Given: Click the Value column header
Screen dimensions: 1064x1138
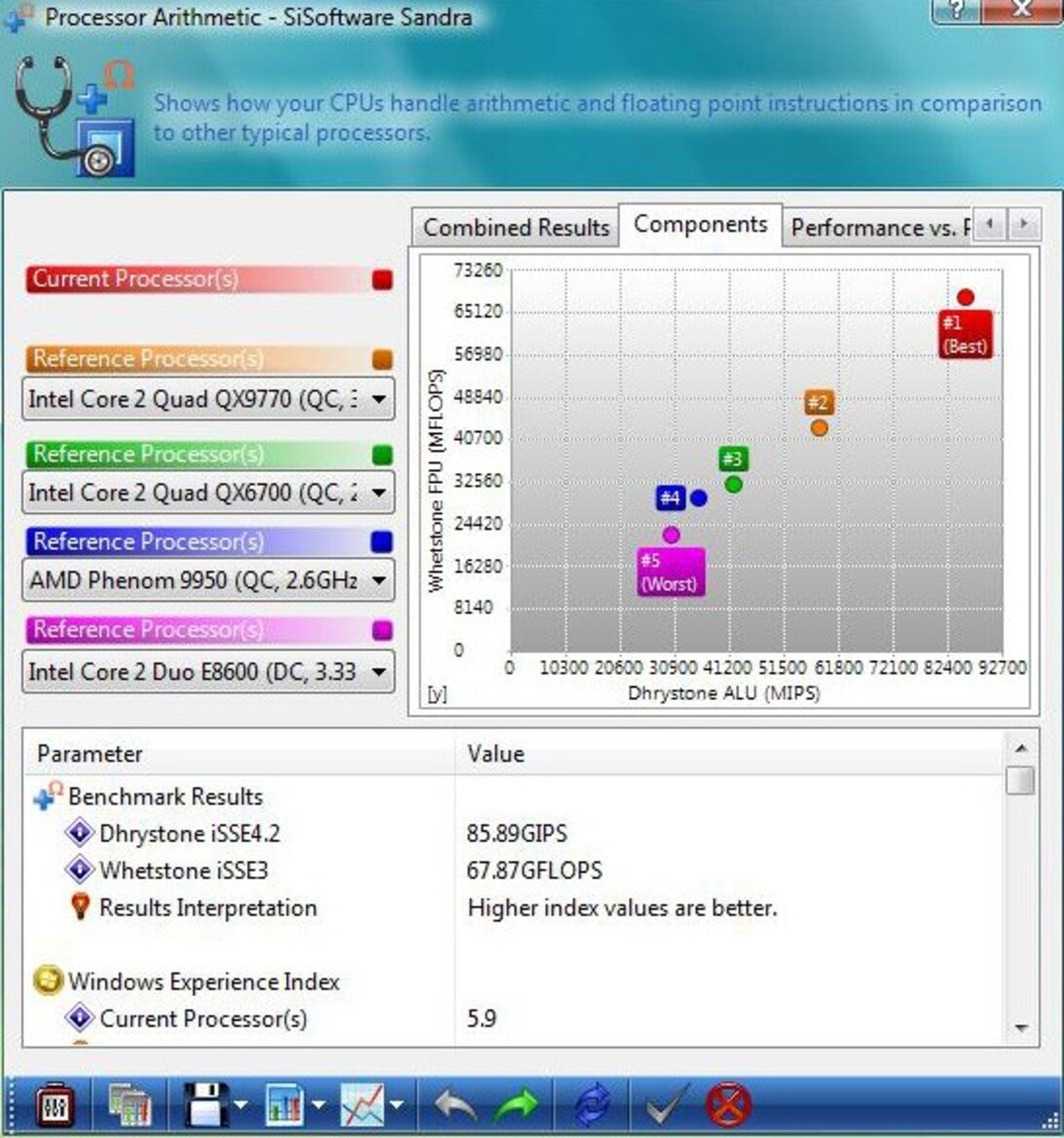Looking at the screenshot, I should tap(729, 753).
